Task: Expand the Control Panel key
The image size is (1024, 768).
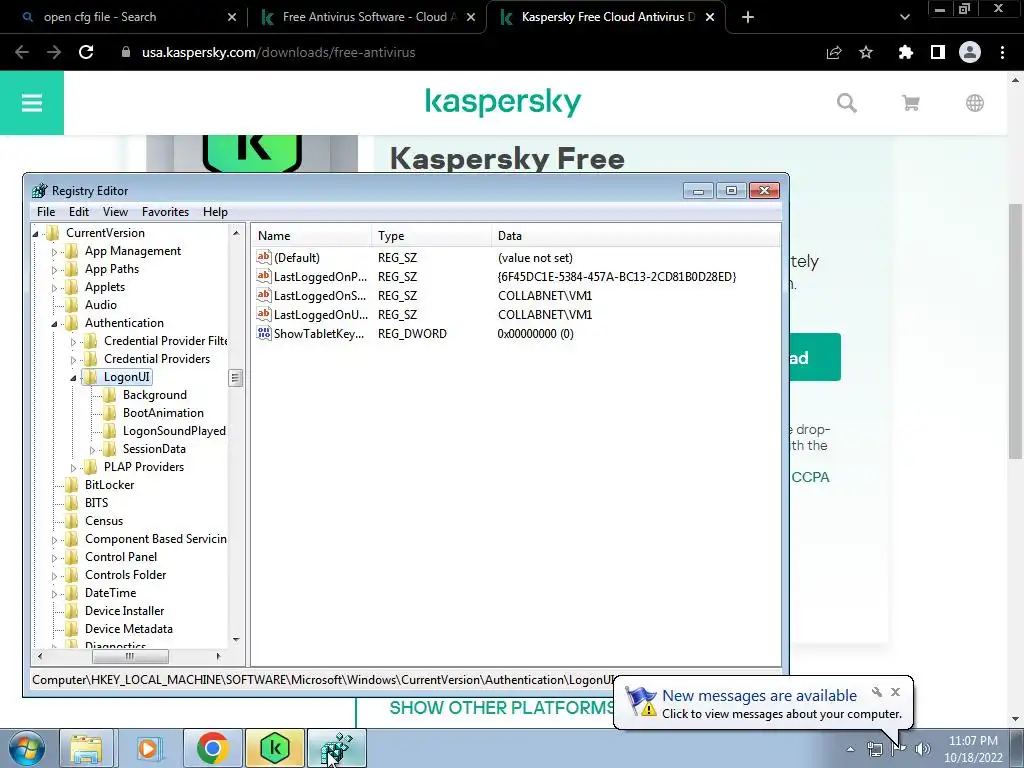Action: point(54,558)
